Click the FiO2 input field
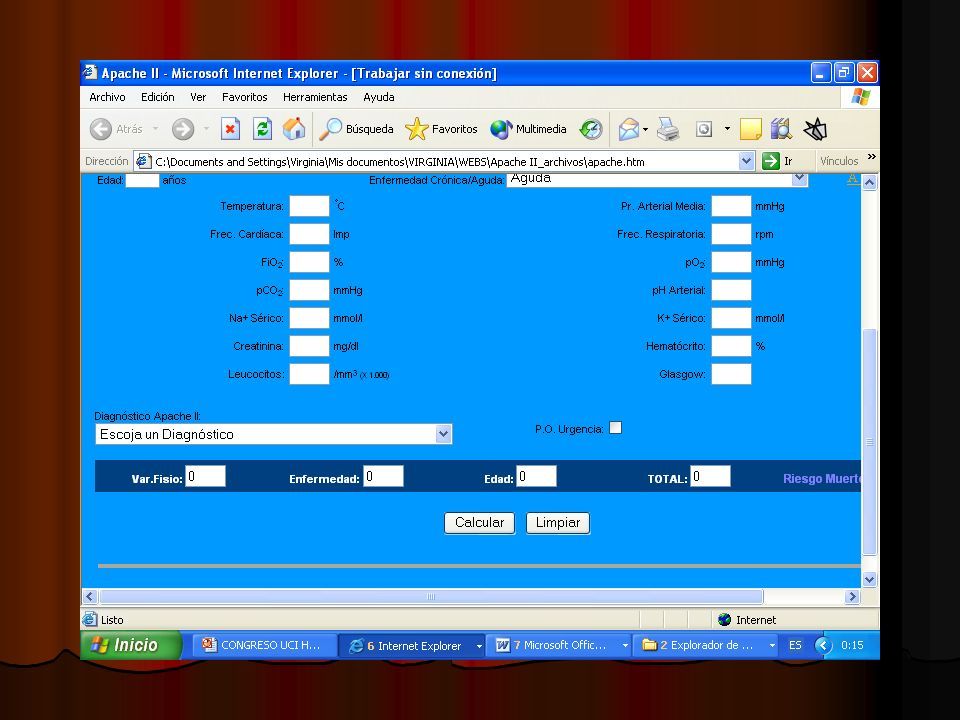The width and height of the screenshot is (960, 720). pyautogui.click(x=309, y=262)
